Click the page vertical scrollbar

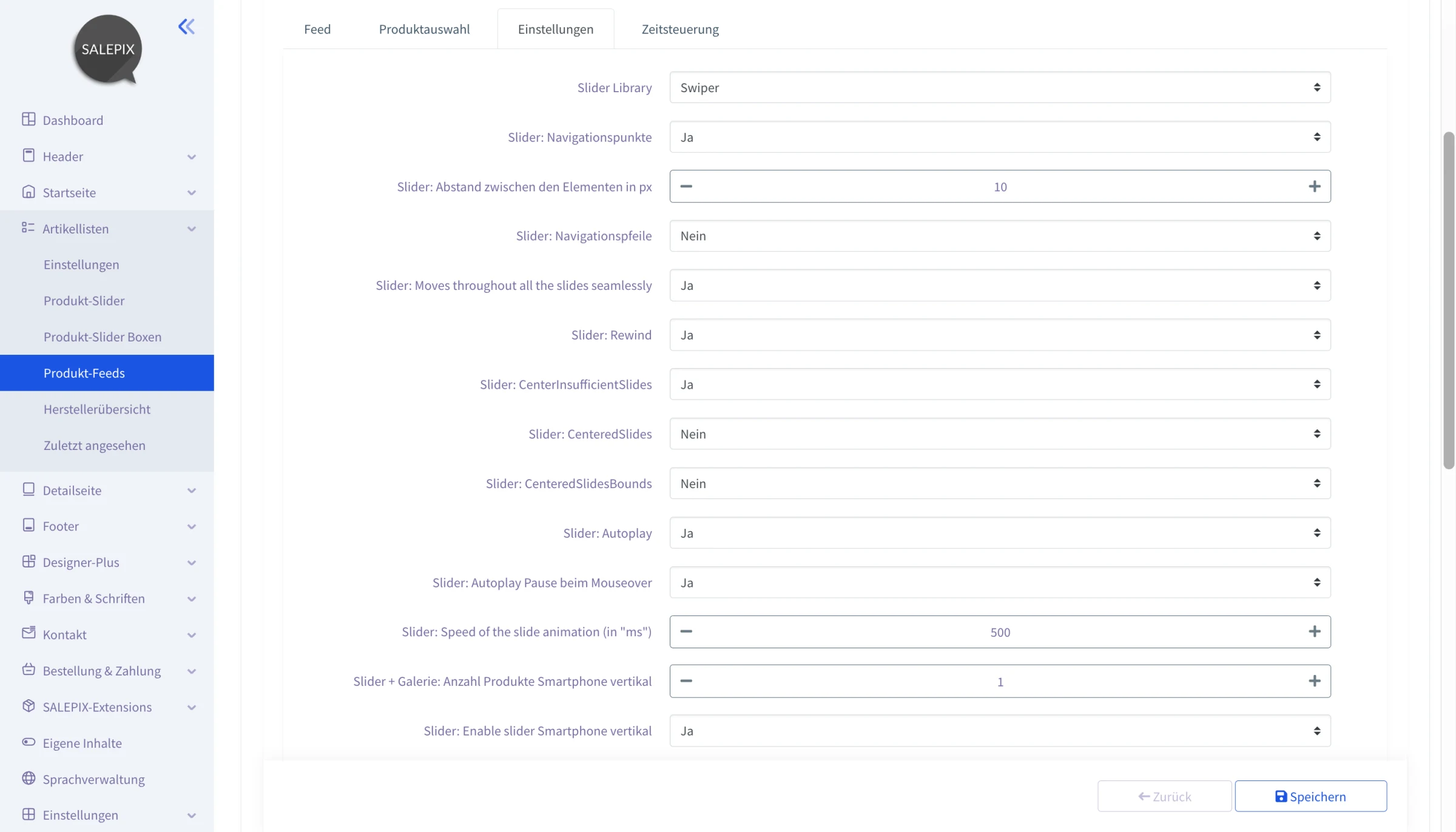tap(1449, 300)
